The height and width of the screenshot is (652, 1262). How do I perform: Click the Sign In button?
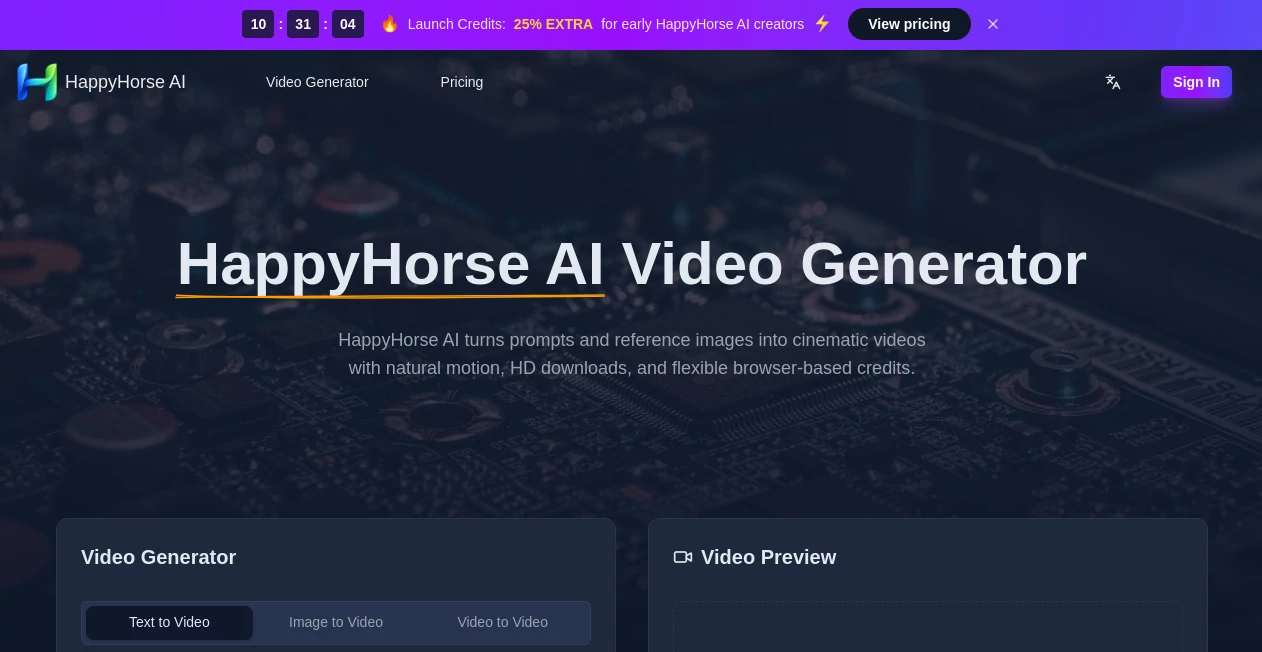(1196, 82)
